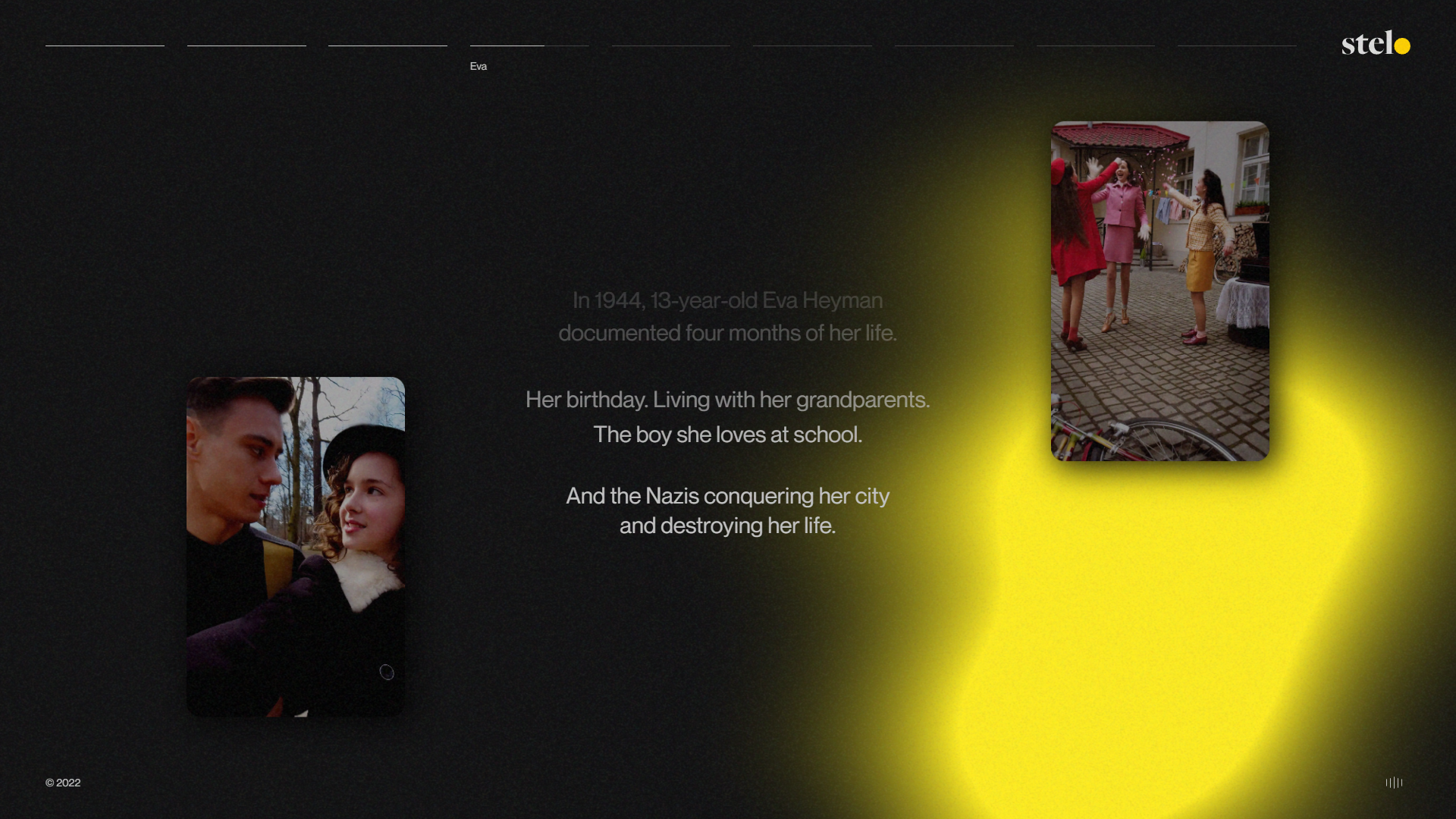1456x819 pixels.
Task: Toggle the sound bars icon
Action: [x=1394, y=783]
